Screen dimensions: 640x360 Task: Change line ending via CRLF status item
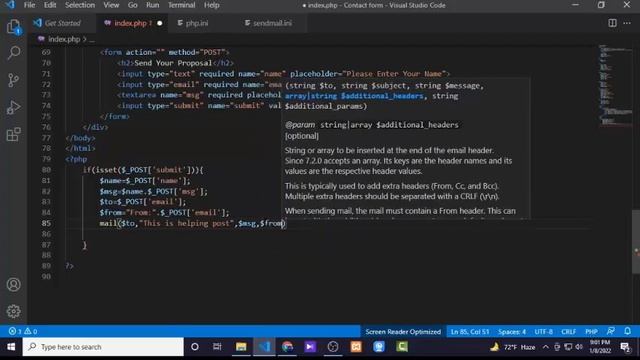[569, 331]
